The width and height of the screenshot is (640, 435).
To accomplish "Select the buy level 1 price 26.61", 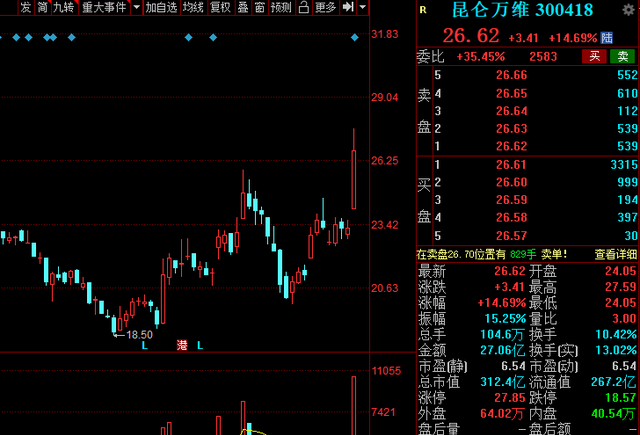I will click(511, 165).
